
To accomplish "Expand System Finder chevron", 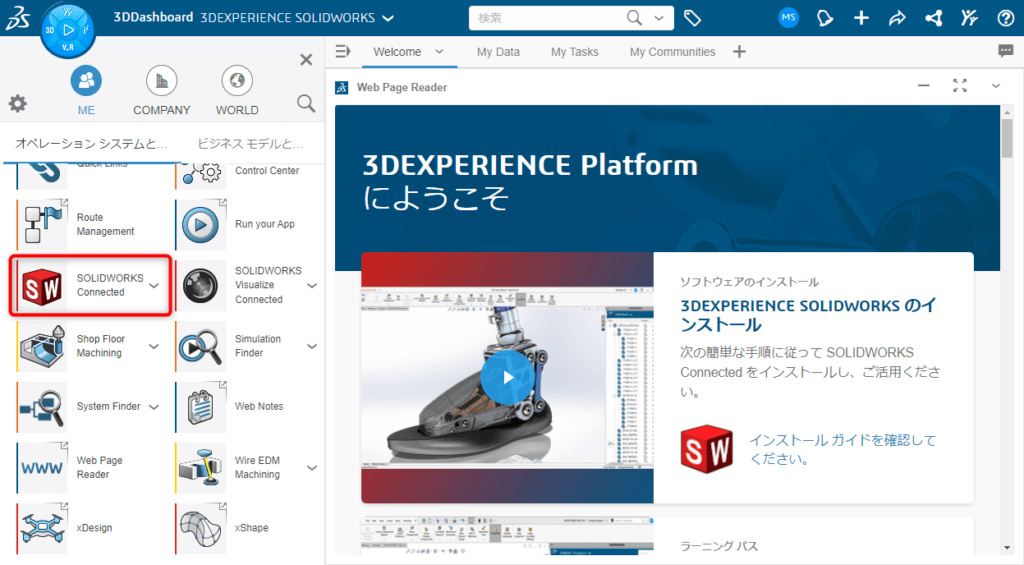I will pyautogui.click(x=154, y=407).
